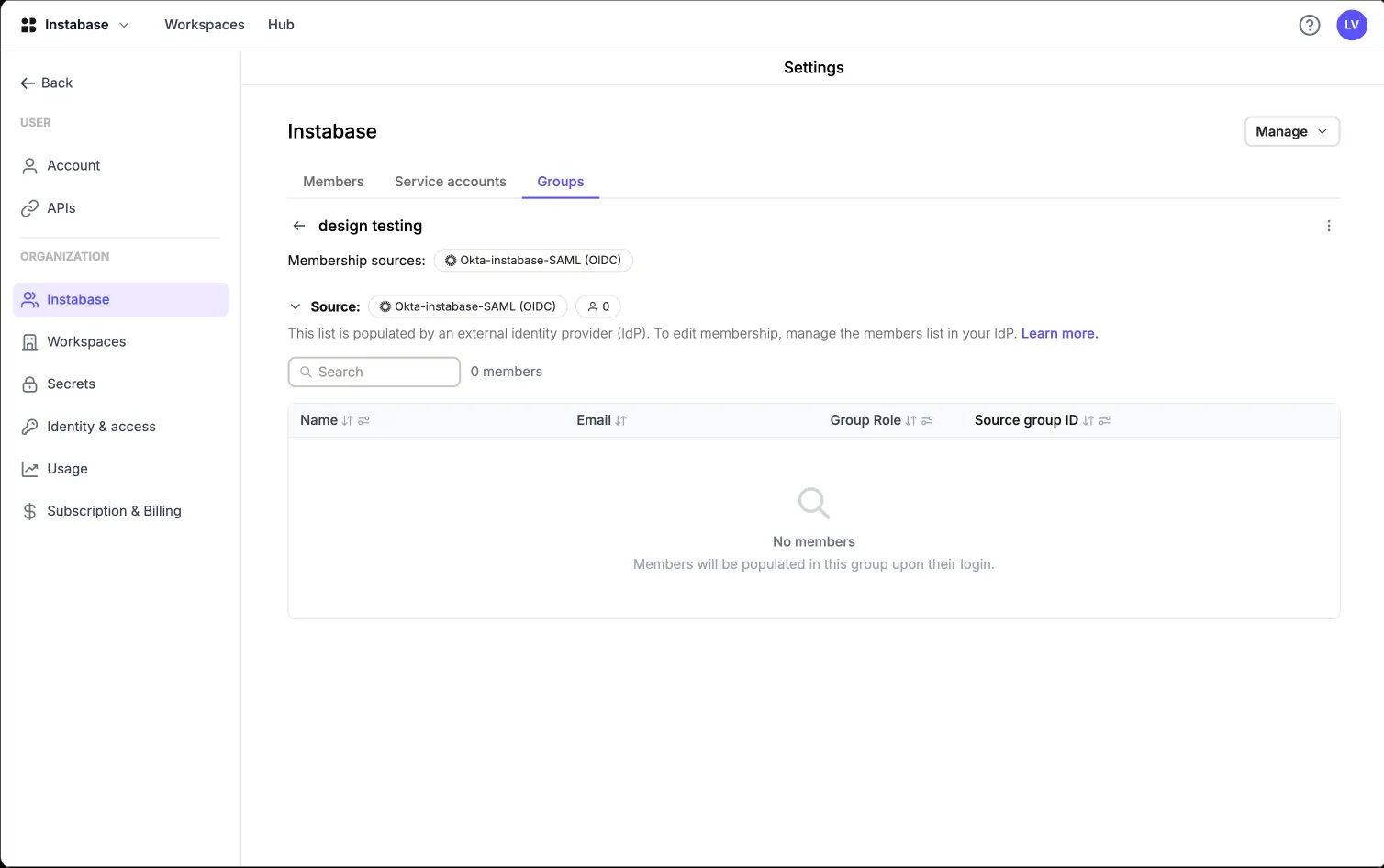Open the Manage dropdown
The image size is (1384, 868).
tap(1292, 131)
